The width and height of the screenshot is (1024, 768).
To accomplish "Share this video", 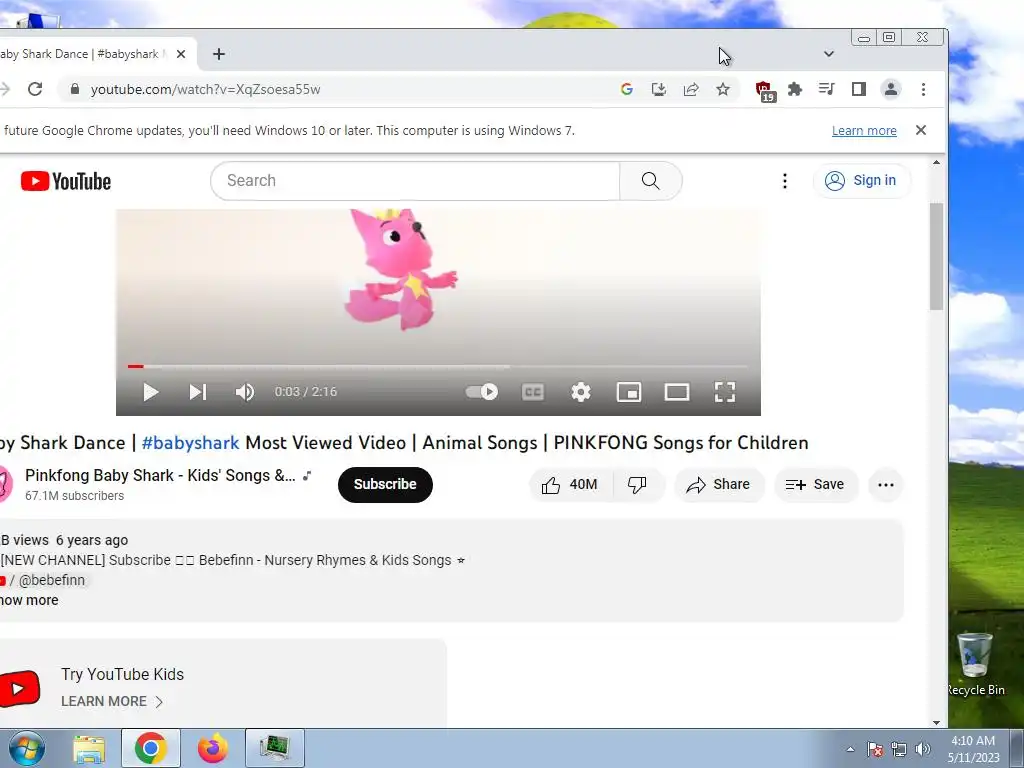I will (718, 485).
